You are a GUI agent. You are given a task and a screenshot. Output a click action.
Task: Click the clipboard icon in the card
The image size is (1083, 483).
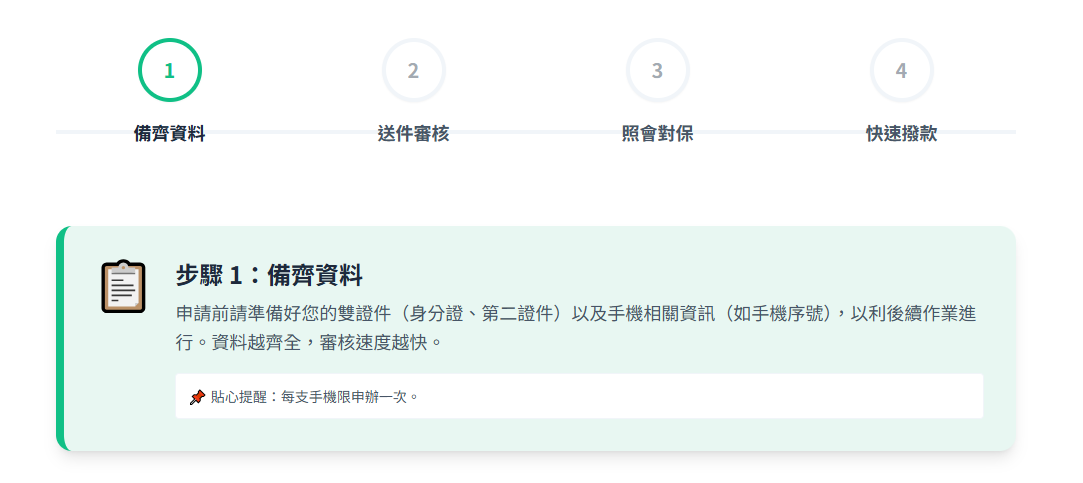coord(124,286)
